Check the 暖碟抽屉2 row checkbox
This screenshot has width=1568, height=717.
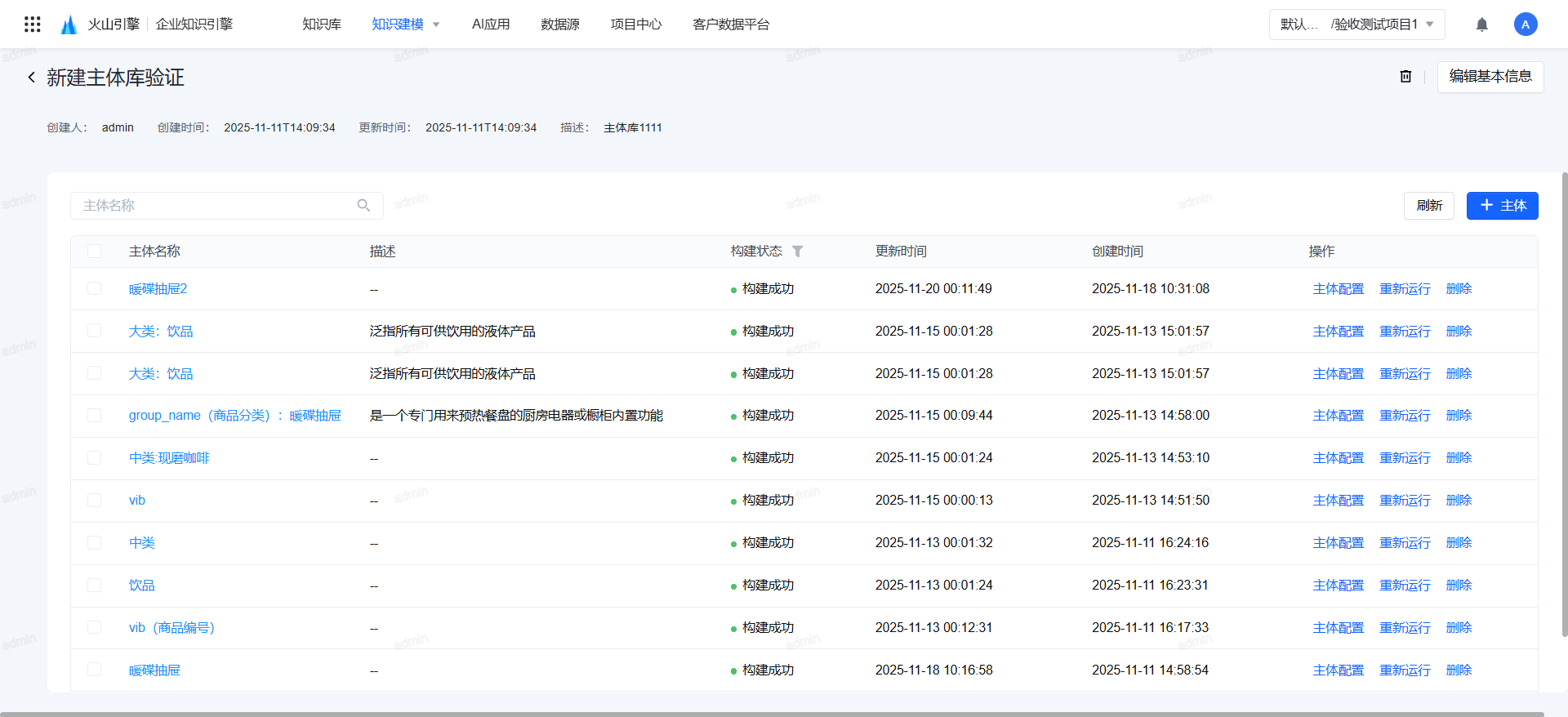[x=95, y=289]
